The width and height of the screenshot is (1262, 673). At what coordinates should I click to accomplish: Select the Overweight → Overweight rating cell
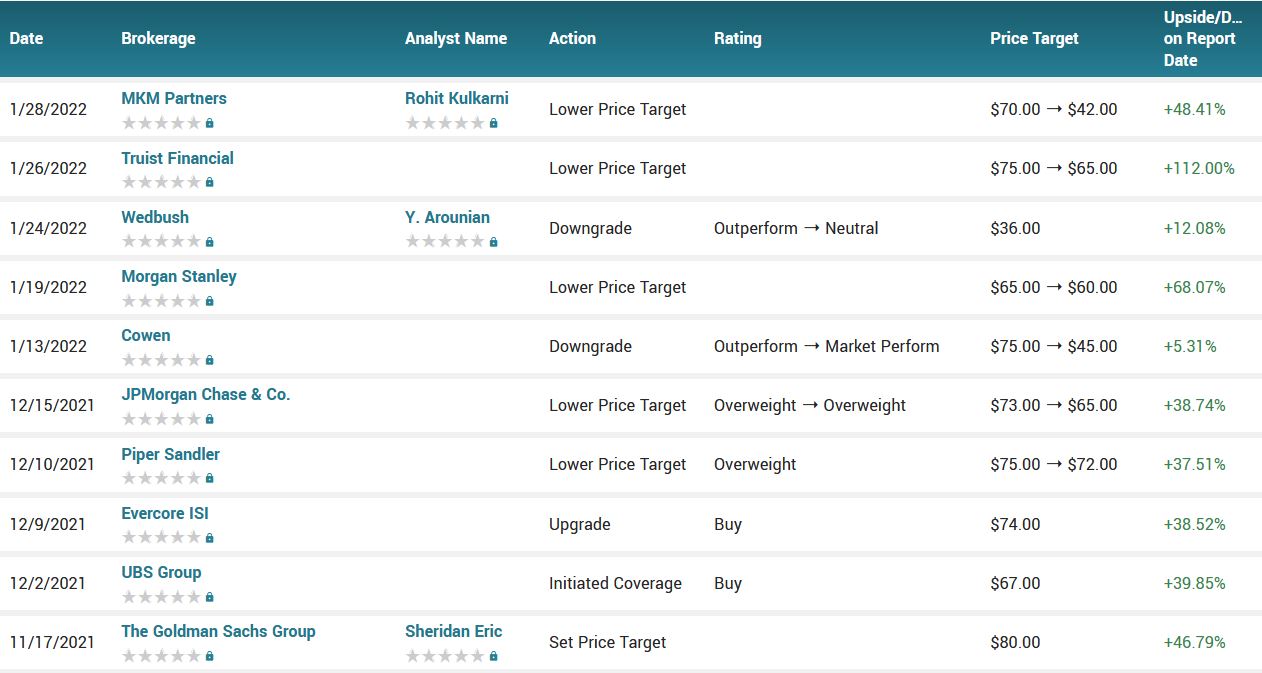tap(810, 405)
